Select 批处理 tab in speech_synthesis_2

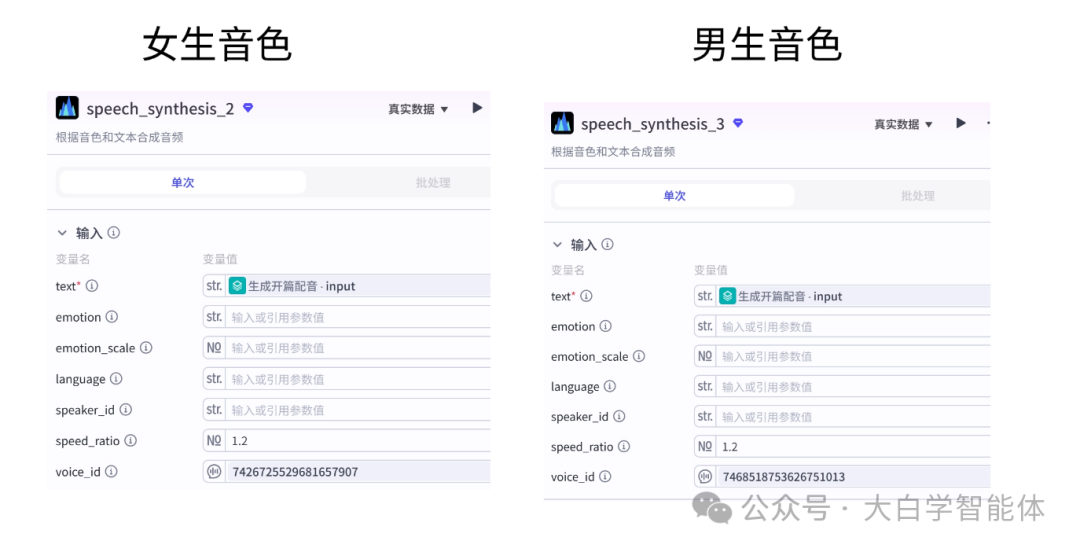pyautogui.click(x=433, y=182)
